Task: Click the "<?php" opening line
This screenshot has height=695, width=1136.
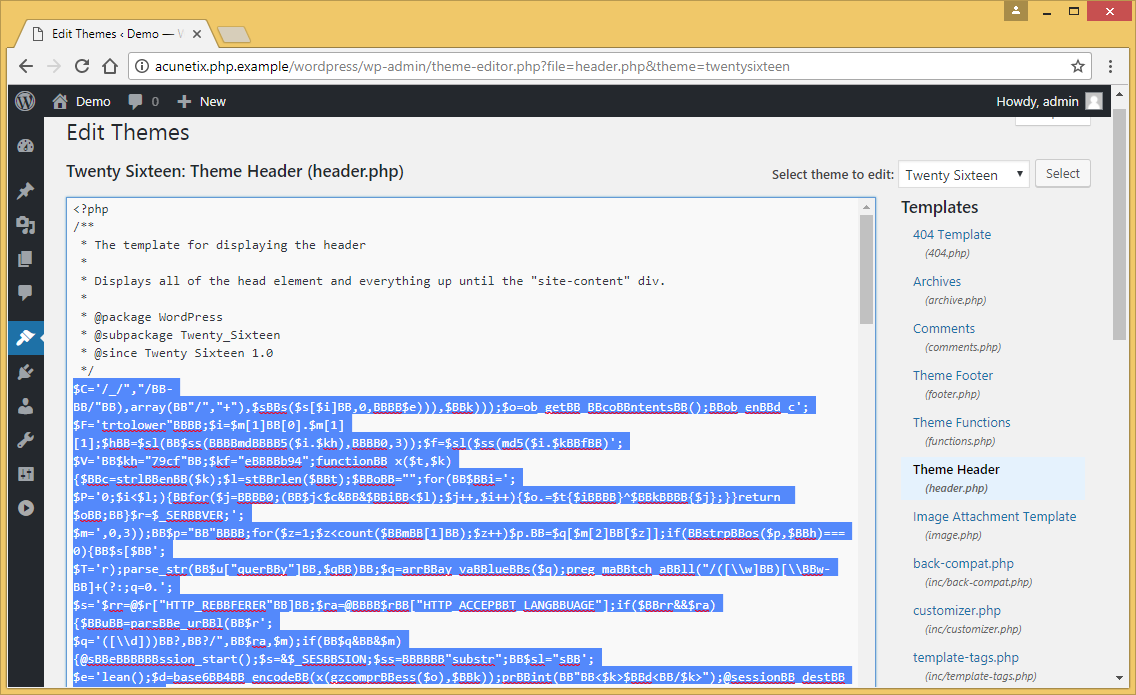Action: (91, 209)
